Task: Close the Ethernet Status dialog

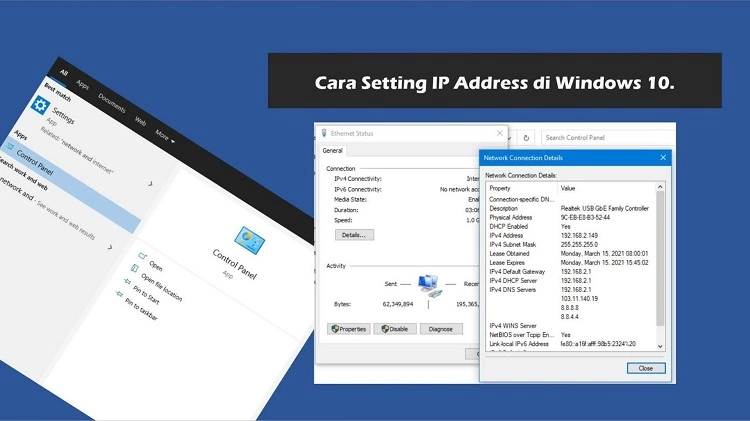Action: point(500,133)
